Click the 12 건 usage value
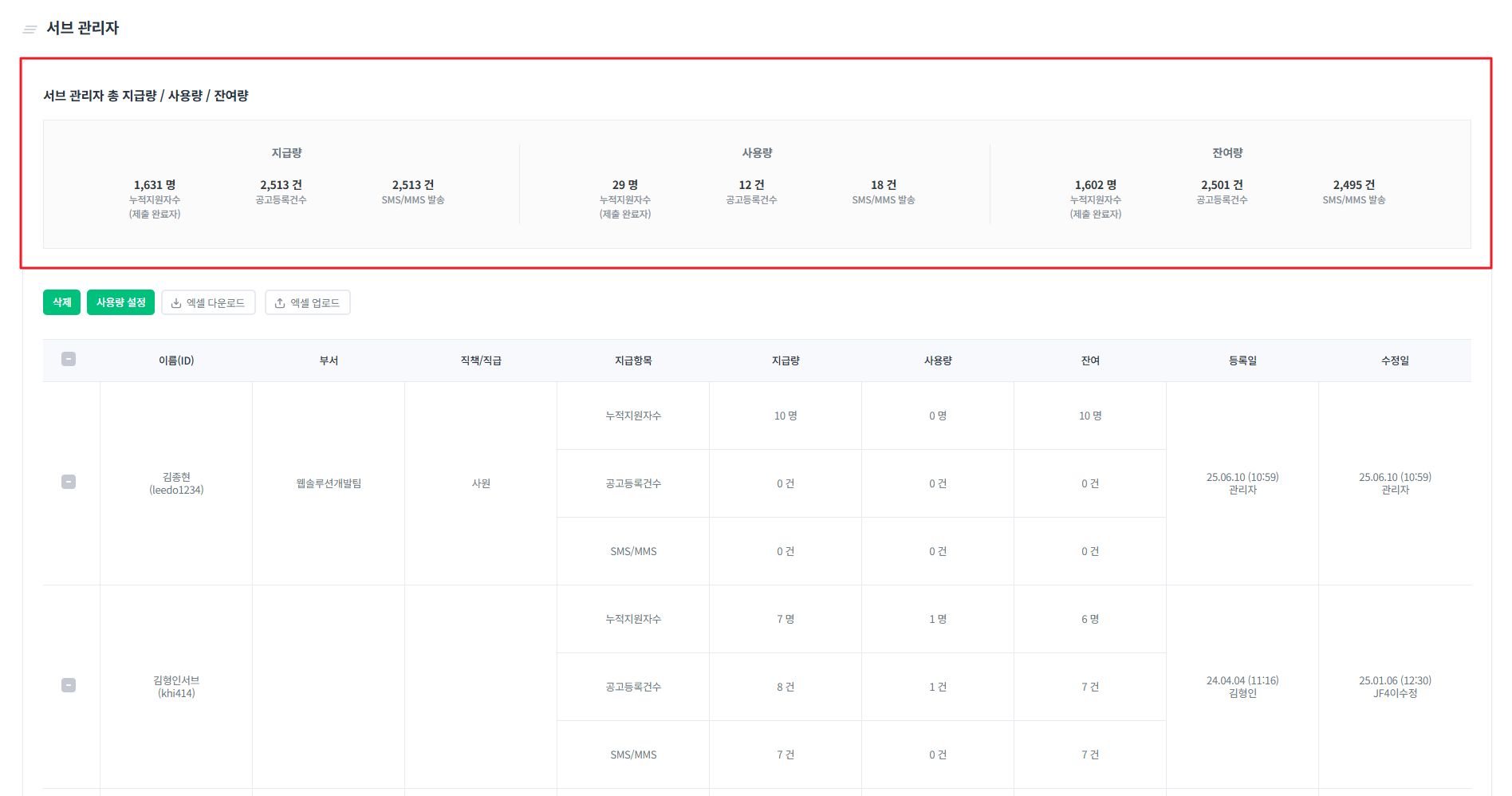Viewport: 1512px width, 796px height. point(751,185)
